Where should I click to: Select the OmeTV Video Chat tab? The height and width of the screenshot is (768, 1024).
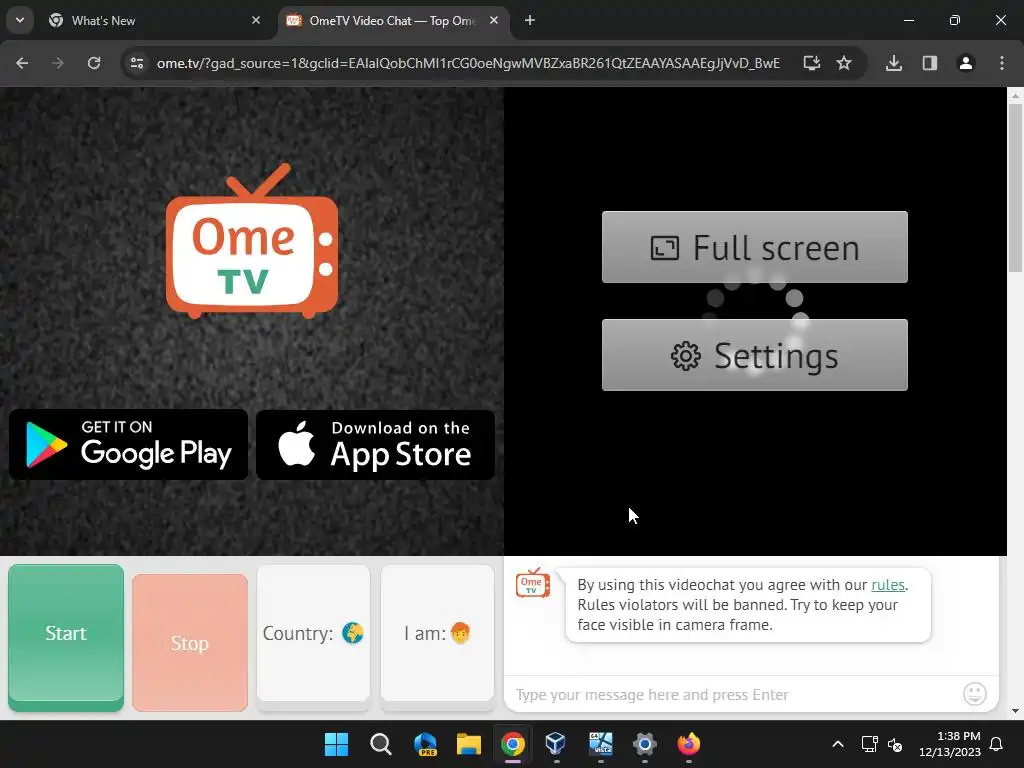[x=392, y=21]
